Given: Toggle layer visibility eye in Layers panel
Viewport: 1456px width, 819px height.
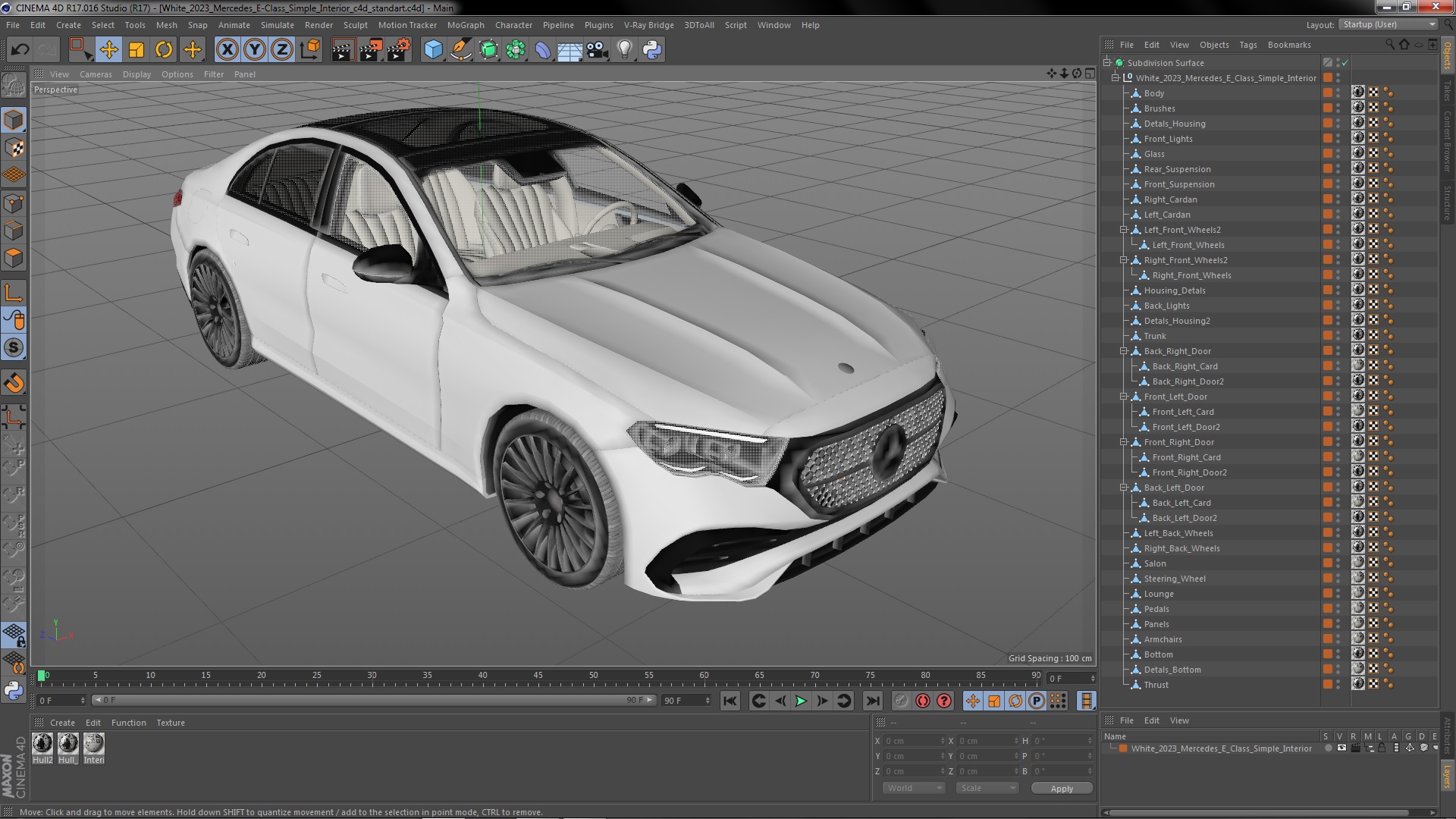Looking at the screenshot, I should (x=1341, y=748).
